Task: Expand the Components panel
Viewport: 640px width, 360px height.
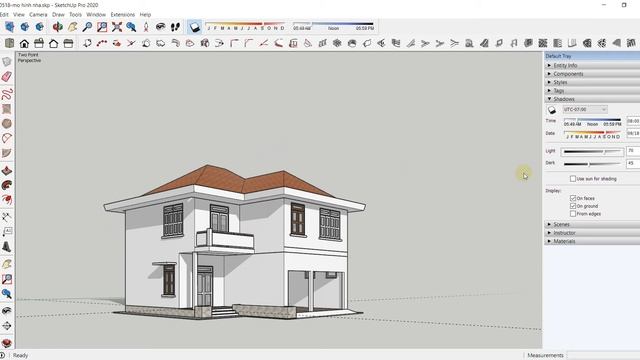Action: [x=592, y=74]
